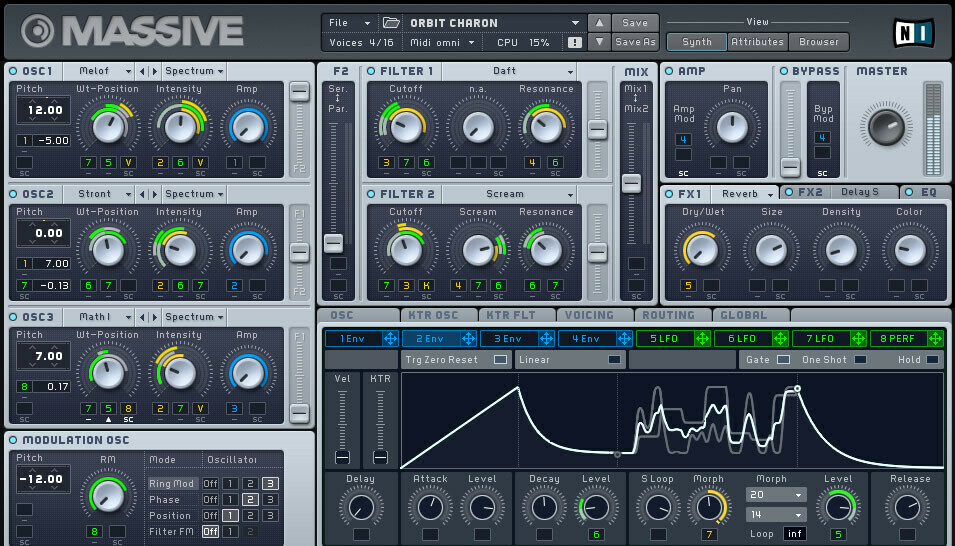The height and width of the screenshot is (546, 955).
Task: Grab the 7 LFO drag-handle cross icon
Action: (858, 338)
